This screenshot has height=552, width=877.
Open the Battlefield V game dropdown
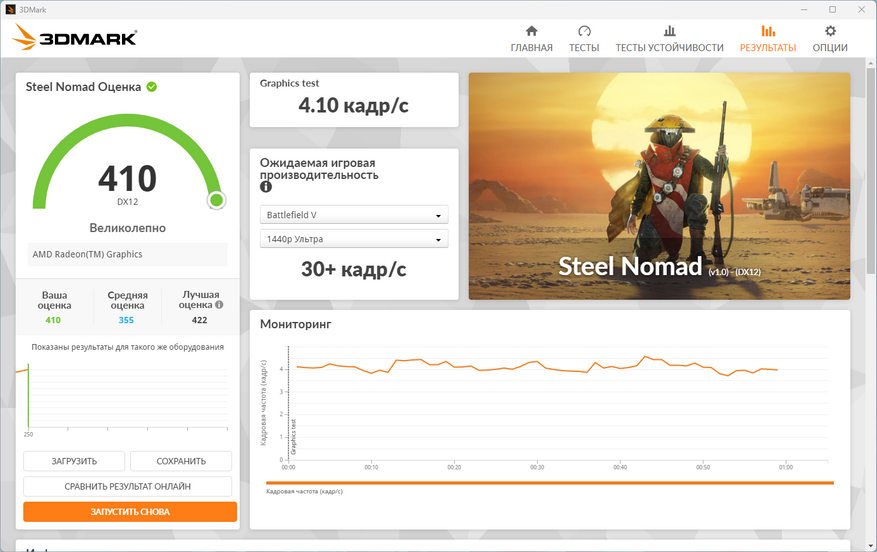[x=354, y=215]
